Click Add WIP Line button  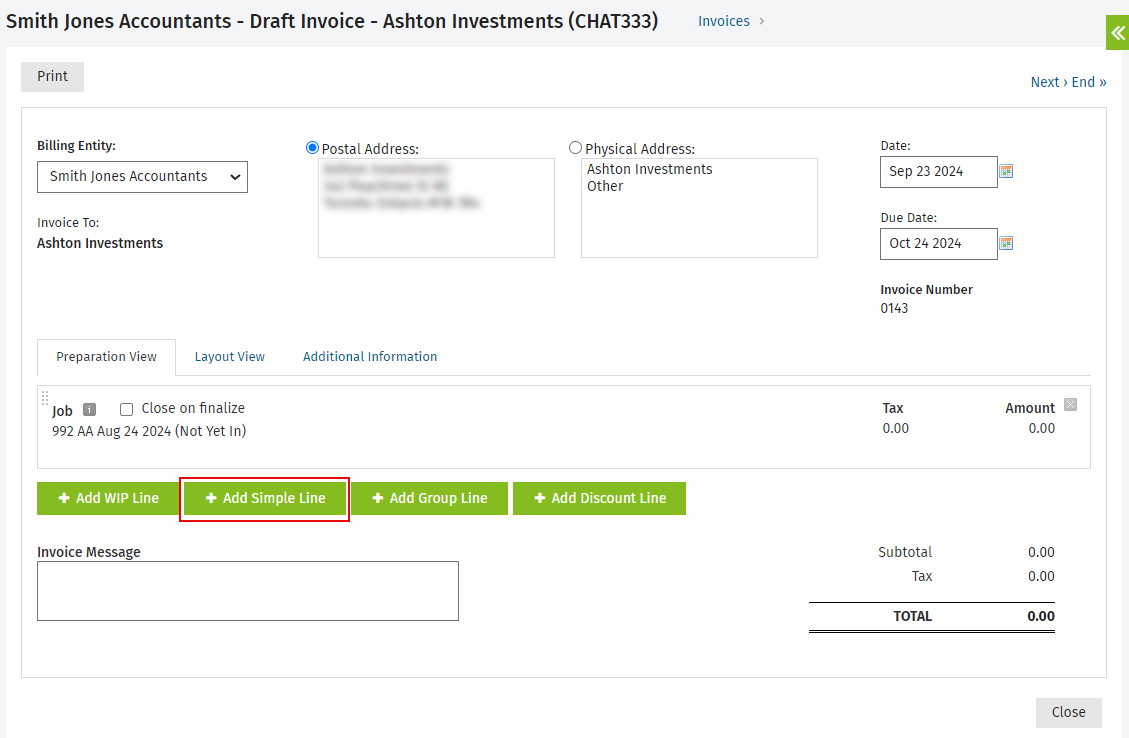pyautogui.click(x=109, y=498)
